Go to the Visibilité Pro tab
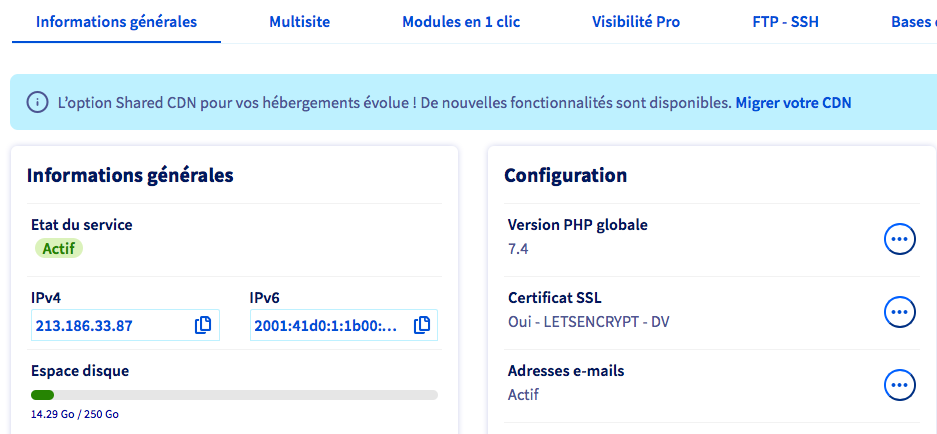This screenshot has width=937, height=434. click(x=636, y=21)
